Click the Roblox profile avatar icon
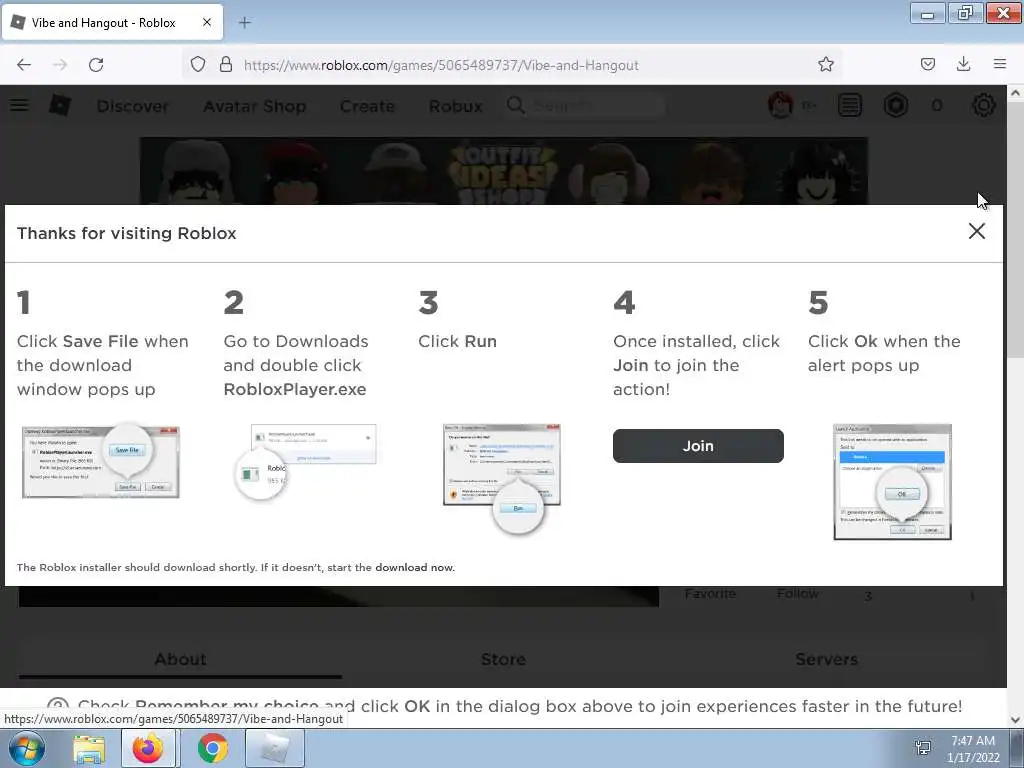This screenshot has height=768, width=1024. [x=780, y=105]
